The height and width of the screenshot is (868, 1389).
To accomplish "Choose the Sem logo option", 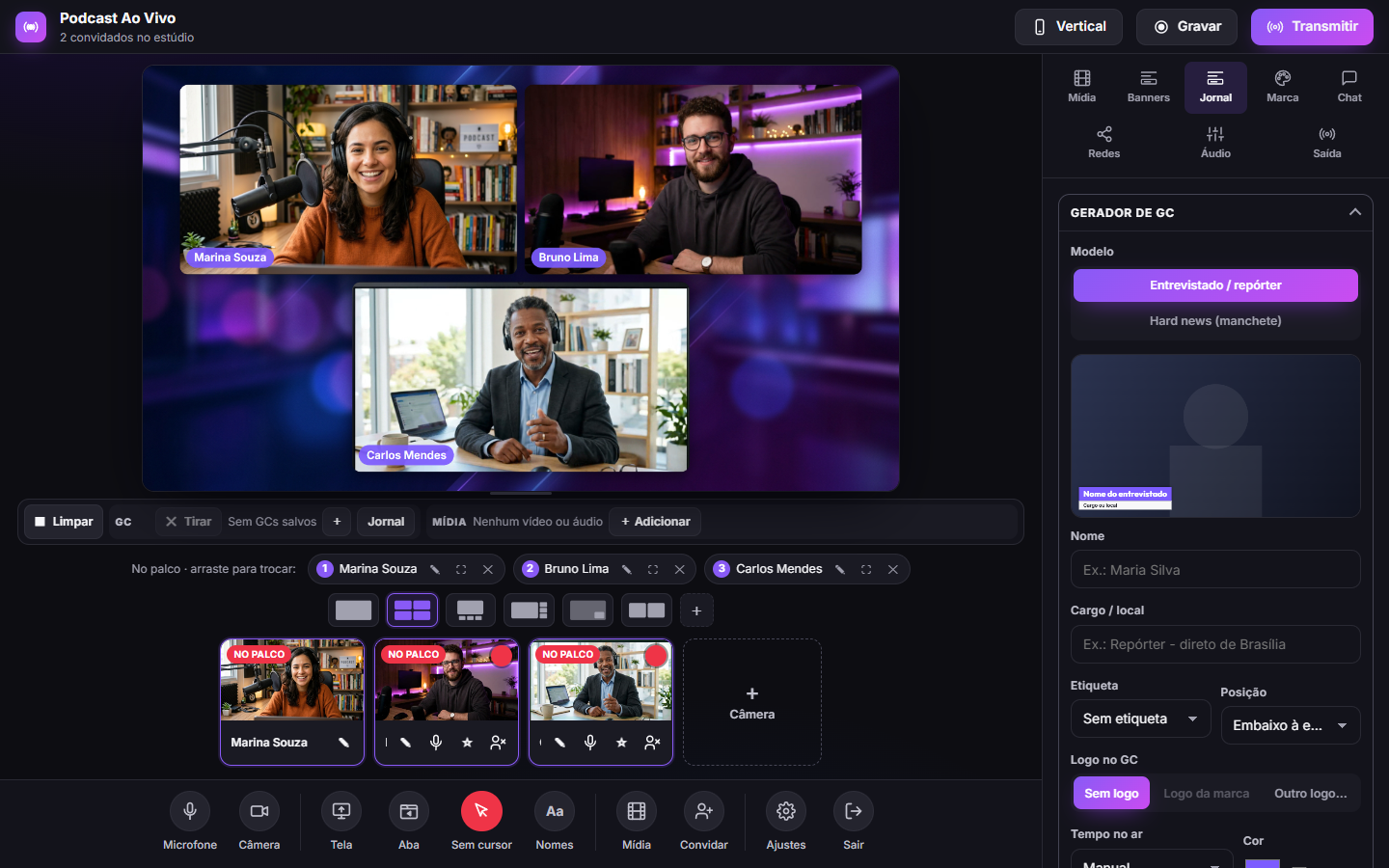I will point(1111,793).
